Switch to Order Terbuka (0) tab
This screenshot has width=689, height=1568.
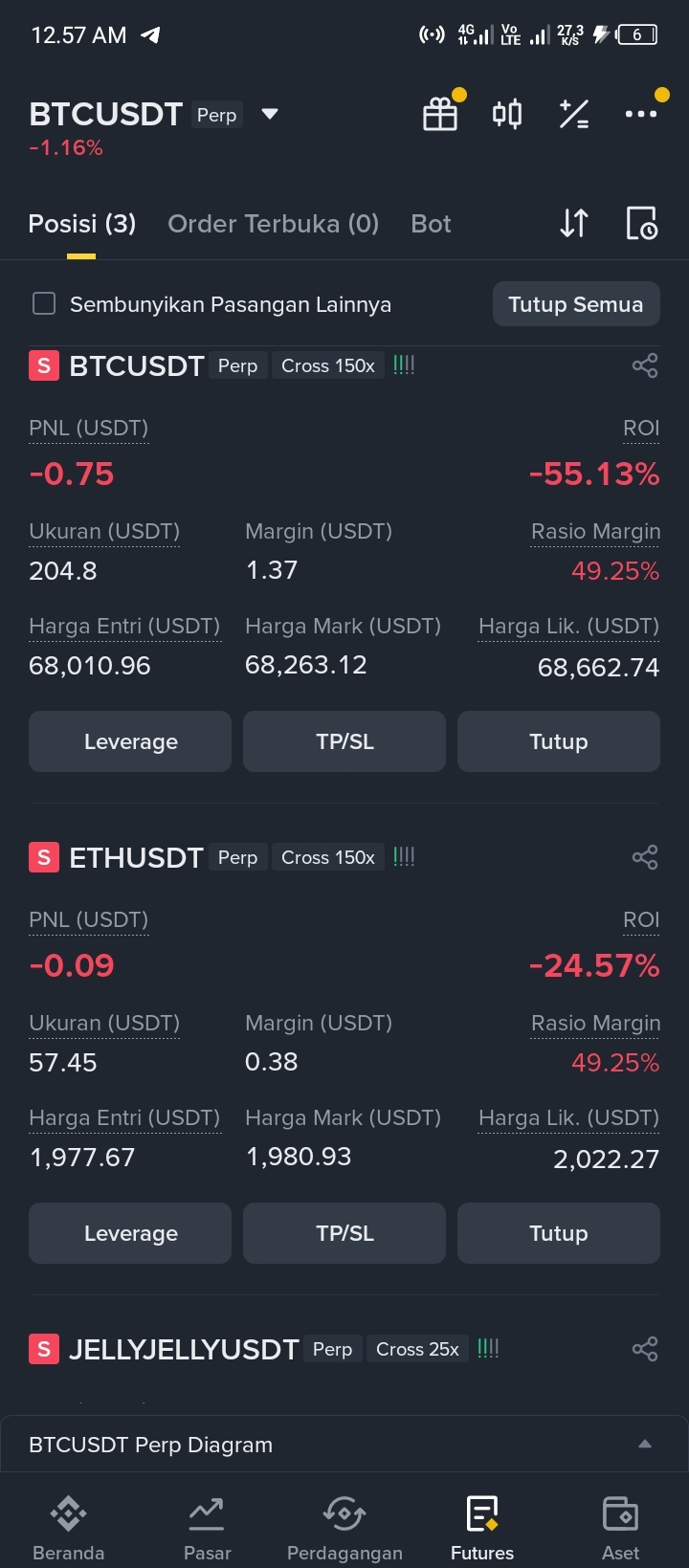pyautogui.click(x=274, y=224)
